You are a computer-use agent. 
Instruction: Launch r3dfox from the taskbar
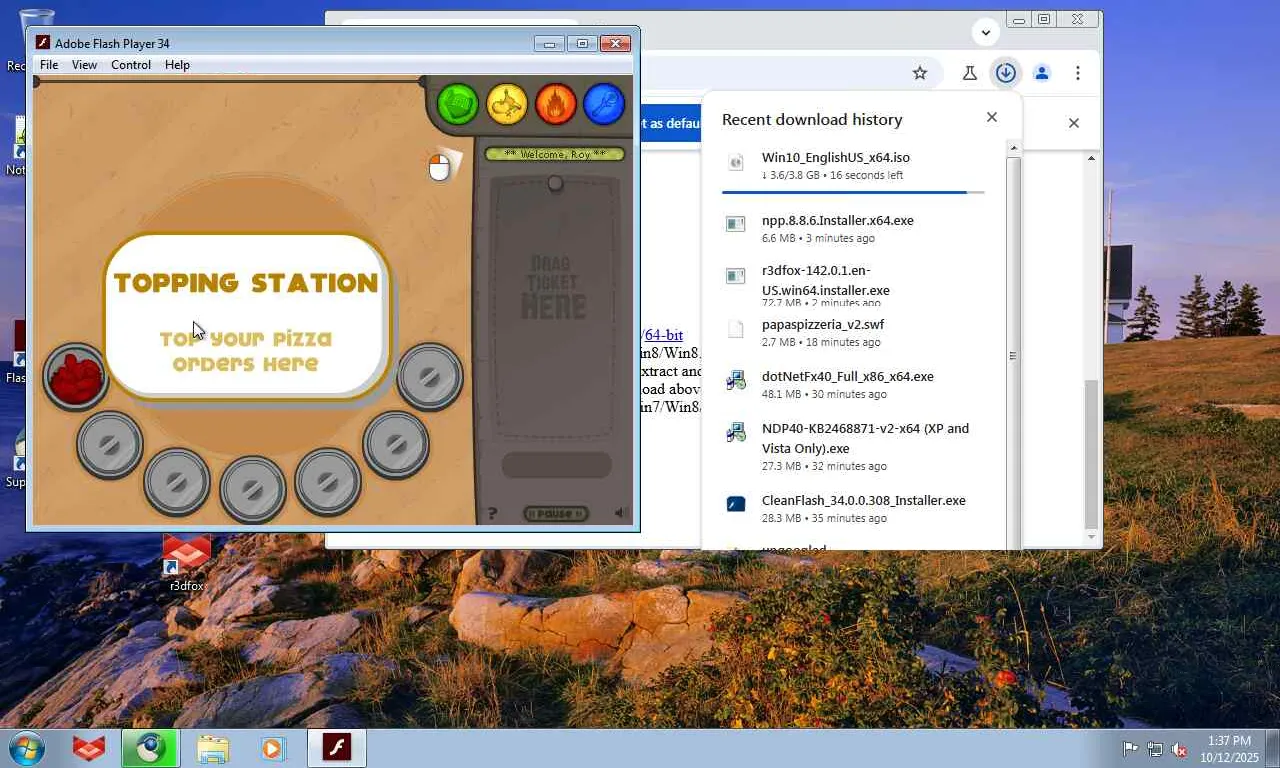tap(89, 748)
